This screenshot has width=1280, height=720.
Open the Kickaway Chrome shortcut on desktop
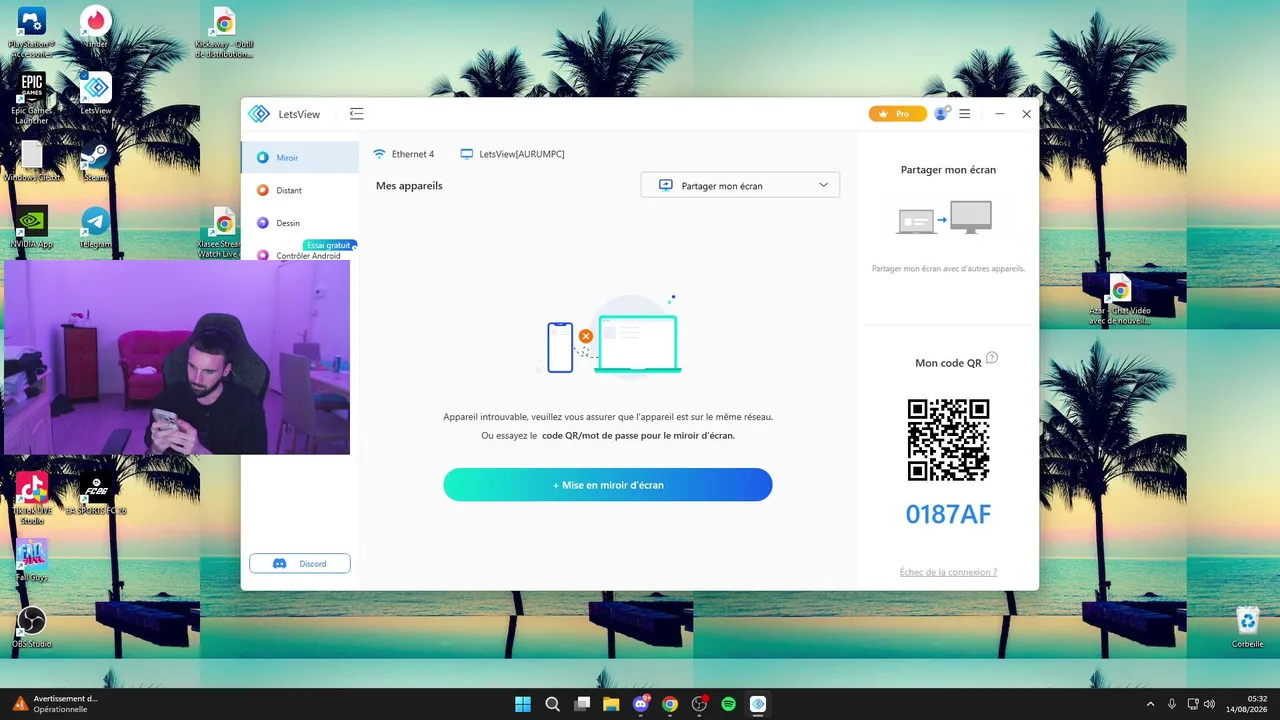(x=224, y=31)
